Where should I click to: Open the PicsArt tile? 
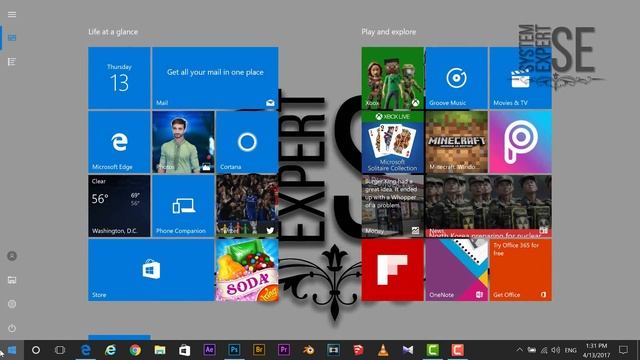pos(520,142)
